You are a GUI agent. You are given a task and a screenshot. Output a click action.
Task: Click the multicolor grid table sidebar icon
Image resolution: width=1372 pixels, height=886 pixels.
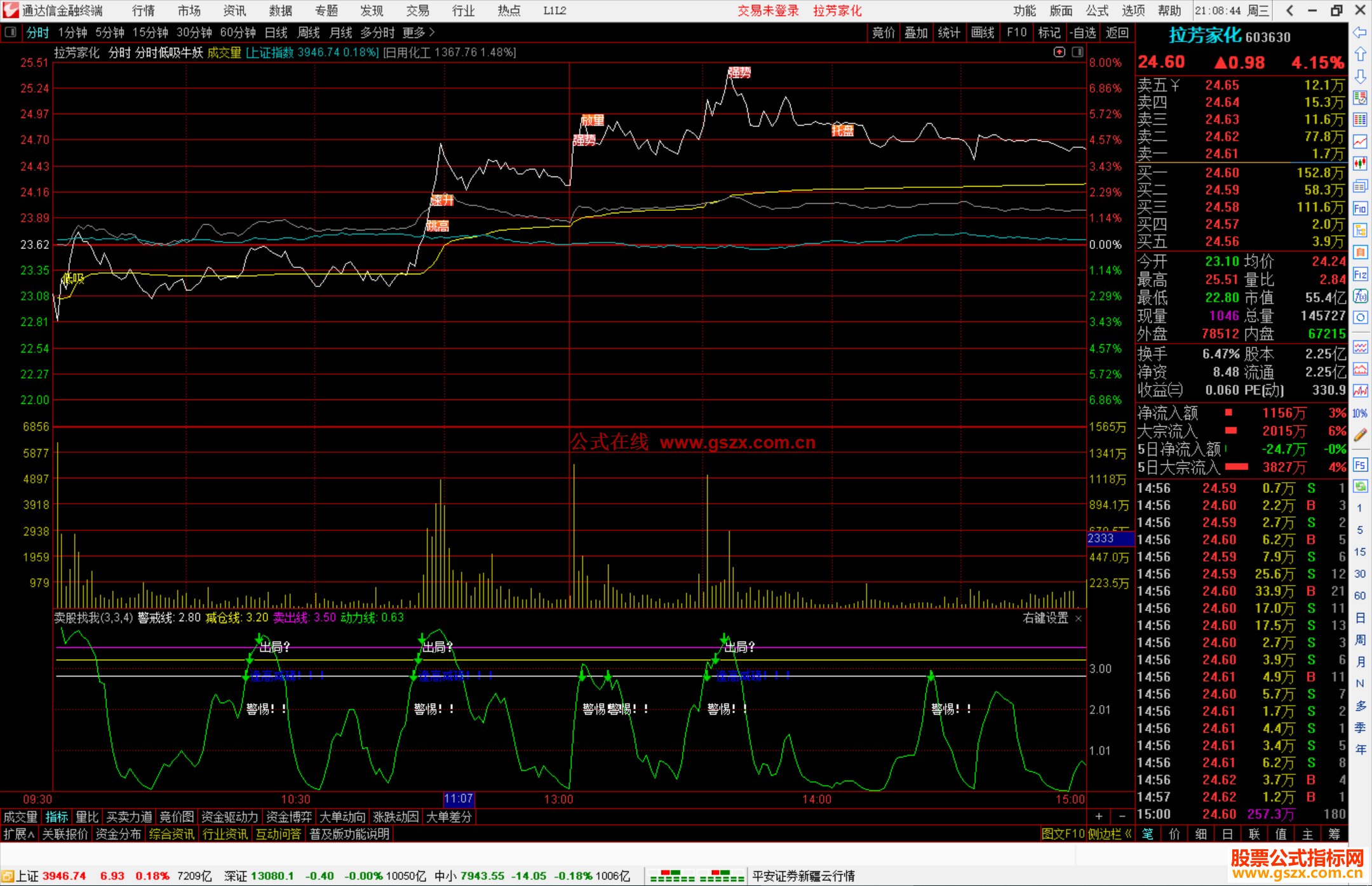tap(1360, 119)
